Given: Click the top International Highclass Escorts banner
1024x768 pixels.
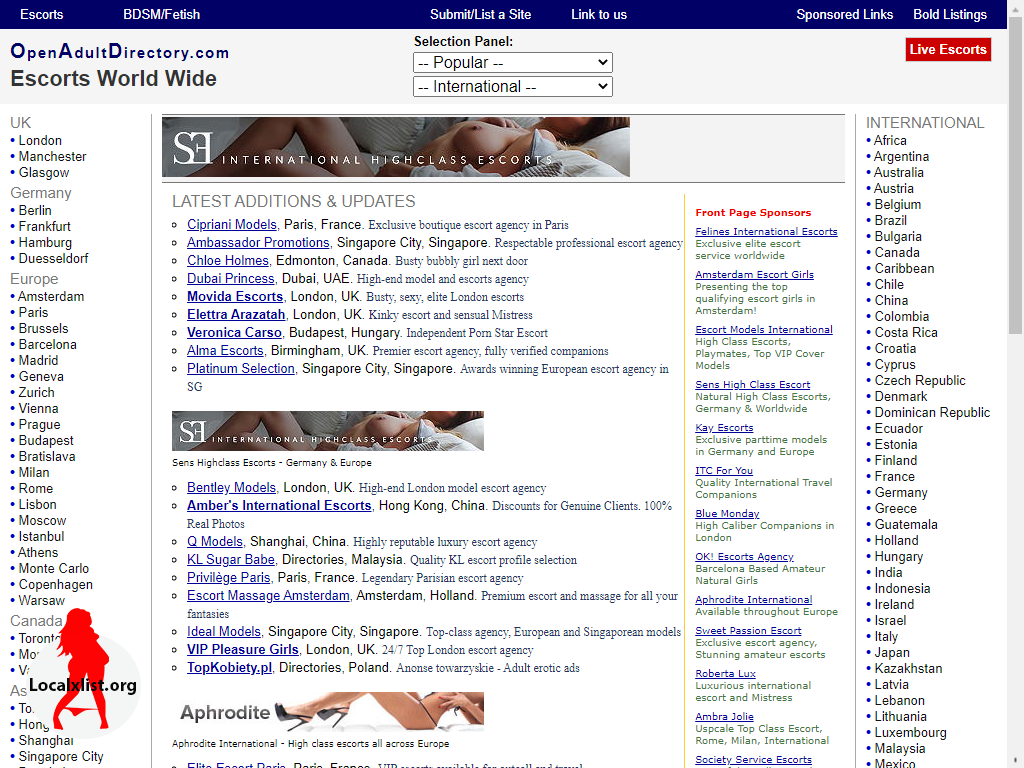Looking at the screenshot, I should [396, 147].
